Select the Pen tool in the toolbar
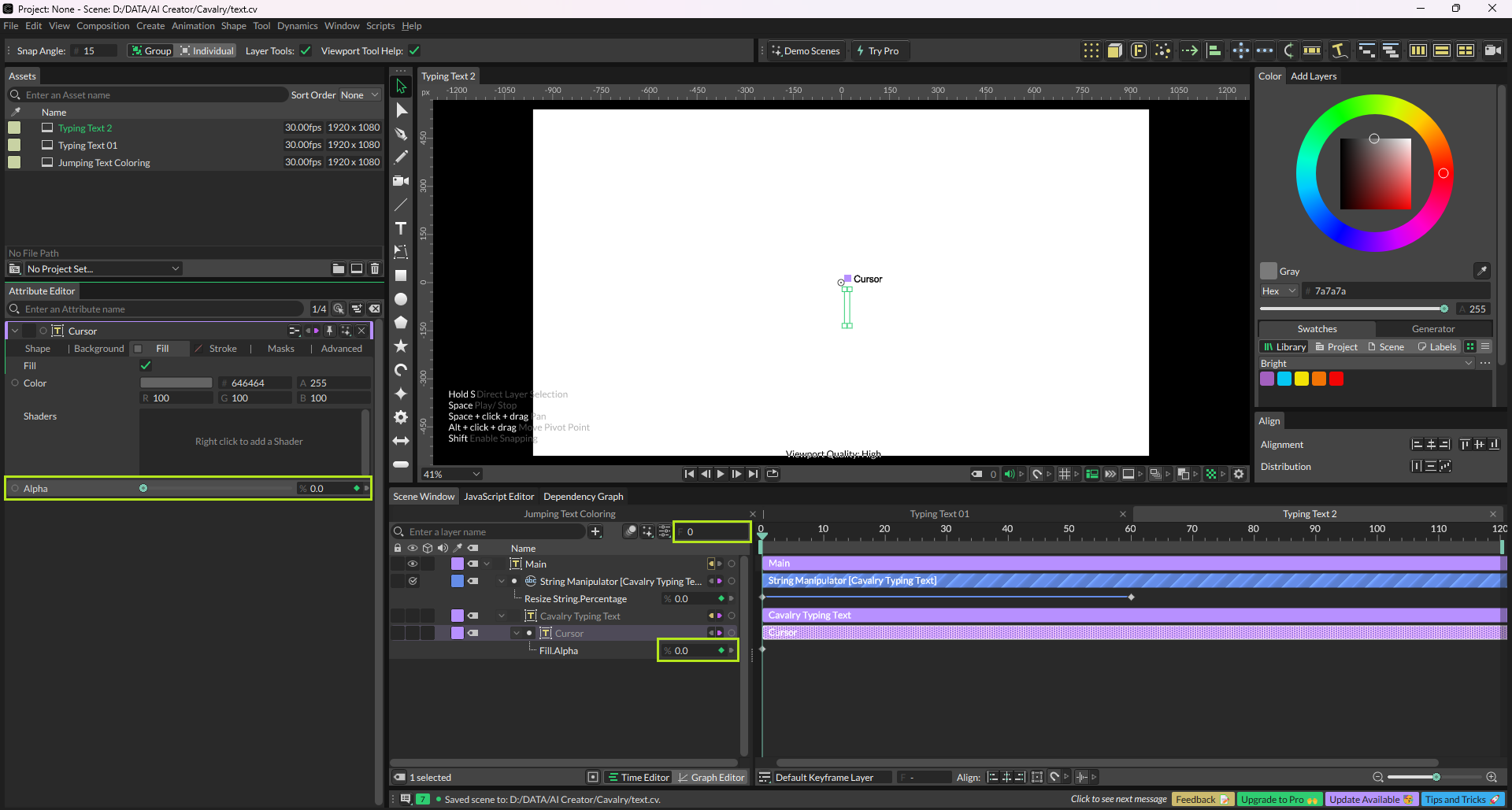The image size is (1512, 810). pyautogui.click(x=401, y=134)
